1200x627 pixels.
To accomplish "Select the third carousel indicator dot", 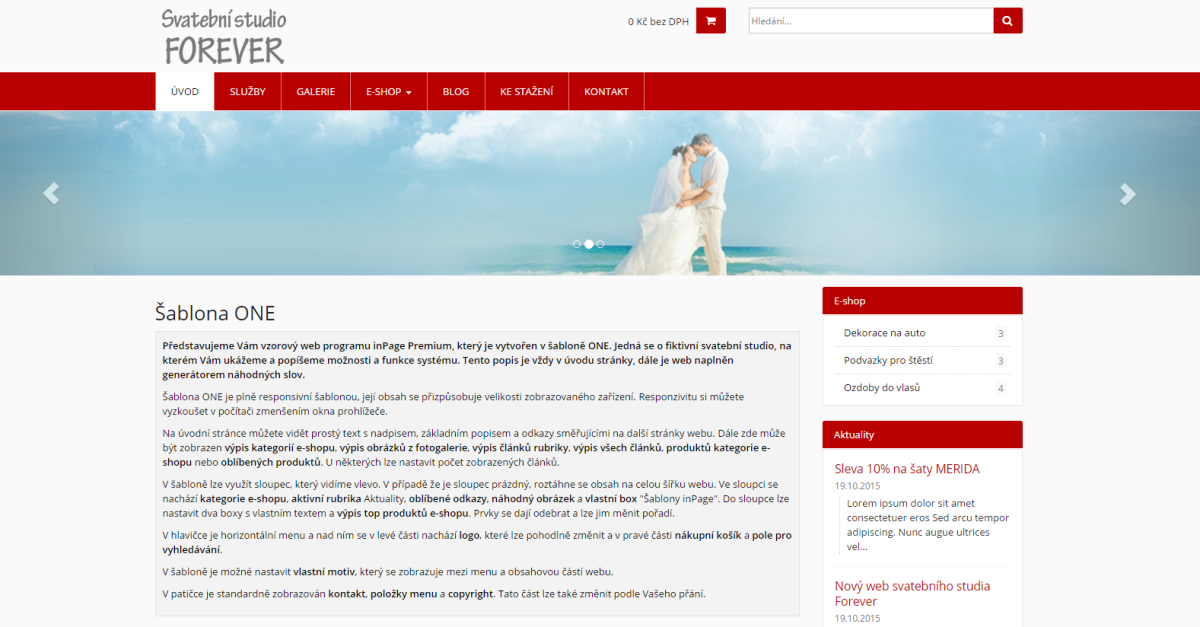I will click(x=601, y=244).
